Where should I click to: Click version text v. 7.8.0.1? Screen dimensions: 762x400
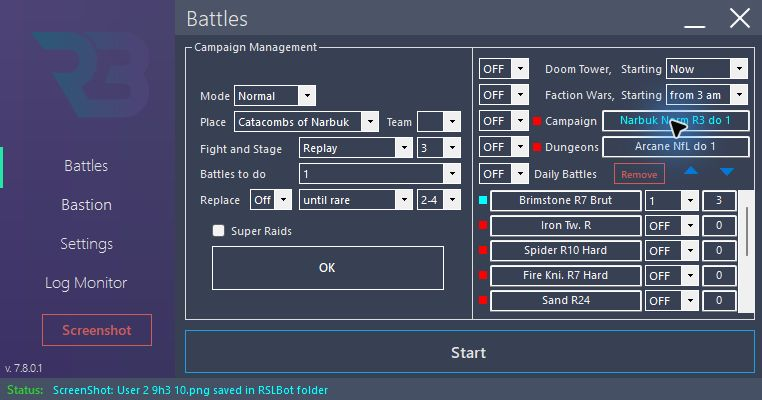(x=23, y=368)
